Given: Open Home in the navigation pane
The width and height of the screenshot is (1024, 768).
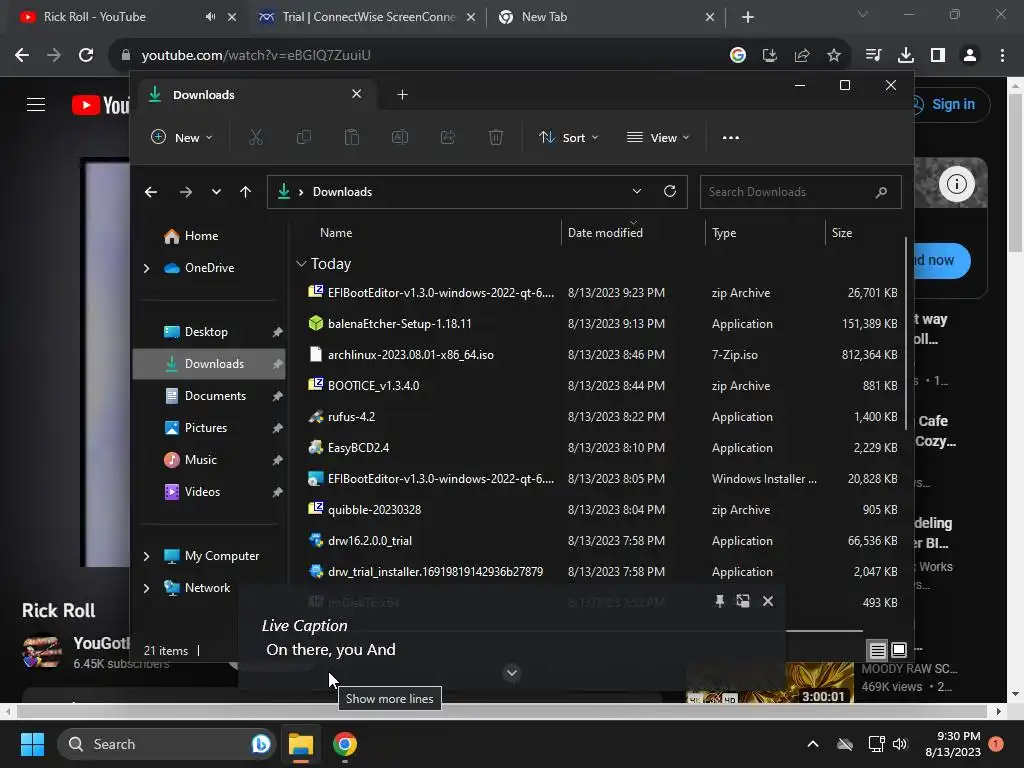Looking at the screenshot, I should coord(201,236).
